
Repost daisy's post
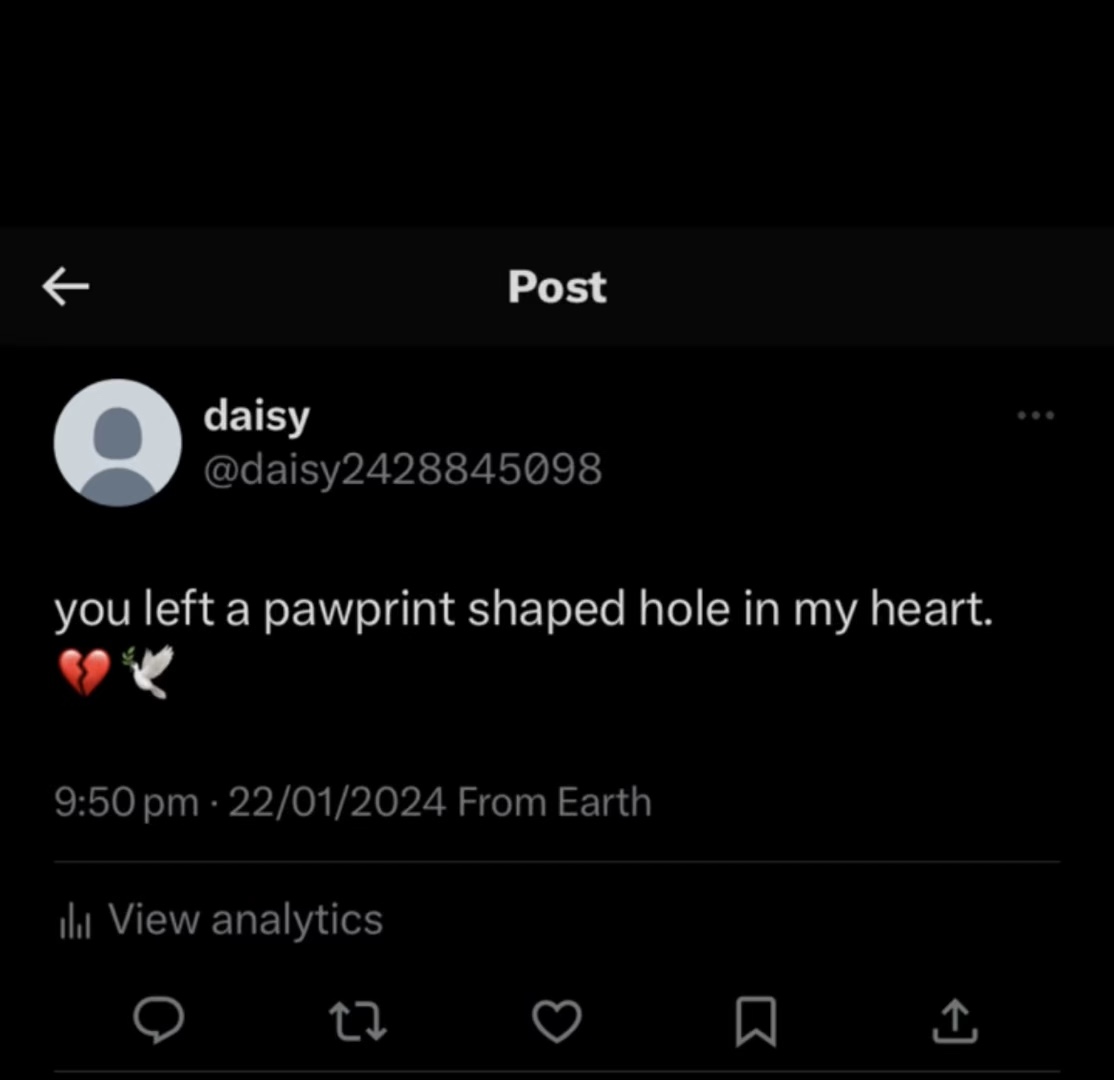358,1022
